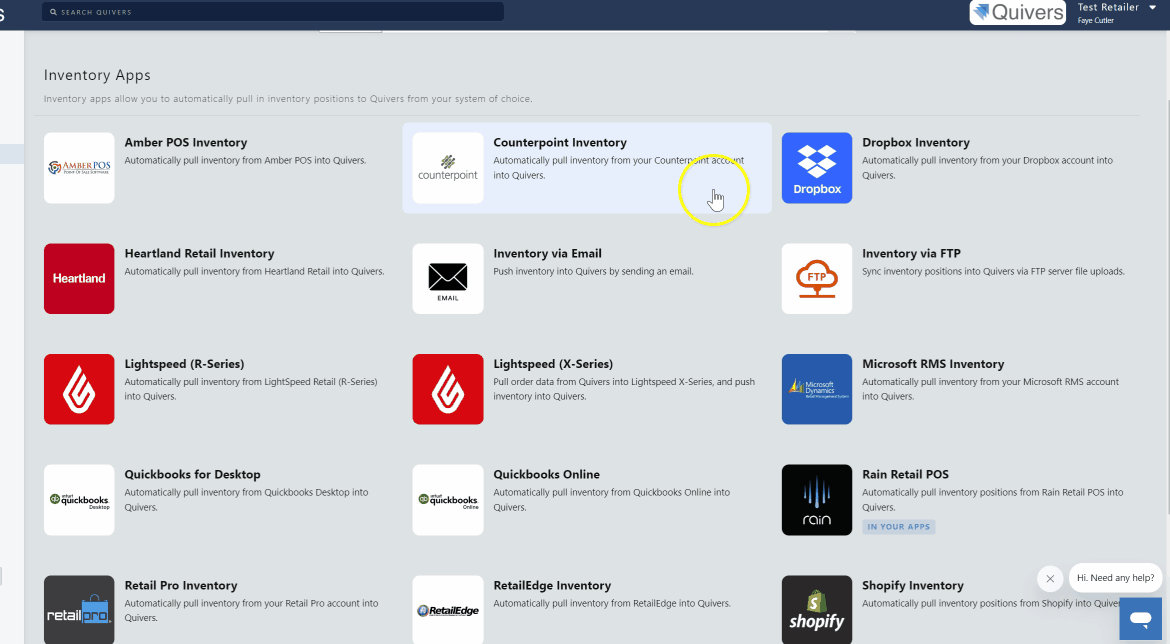Click the Search Quivers field
The width and height of the screenshot is (1170, 644).
[x=273, y=12]
